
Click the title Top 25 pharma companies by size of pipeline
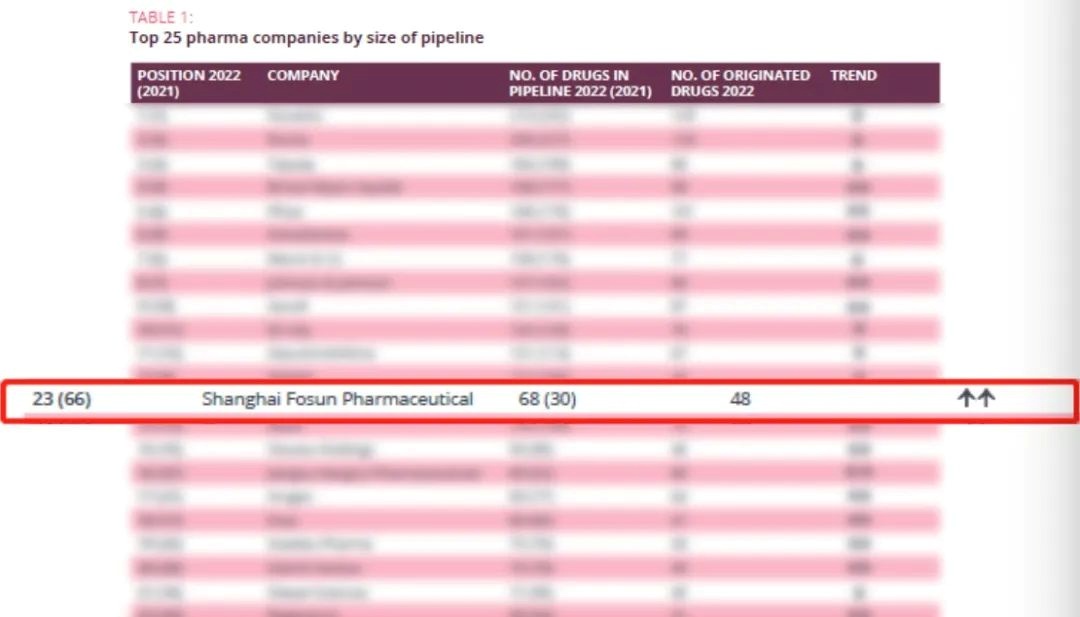[x=306, y=38]
